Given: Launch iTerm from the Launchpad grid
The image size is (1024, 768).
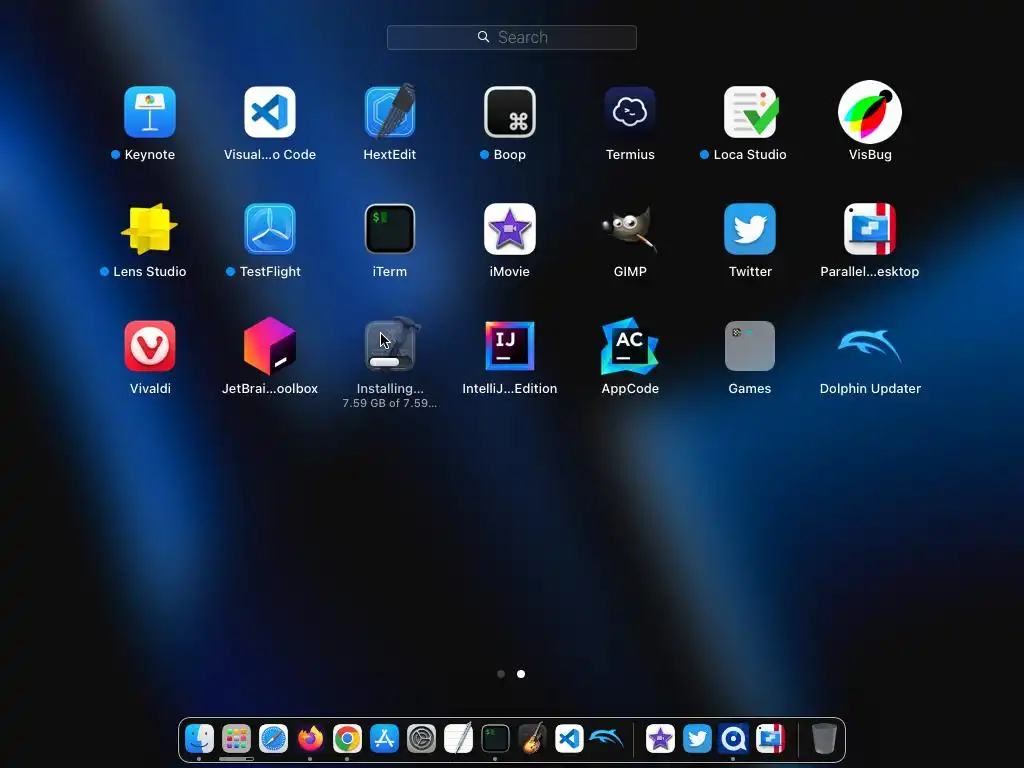Looking at the screenshot, I should tap(390, 229).
